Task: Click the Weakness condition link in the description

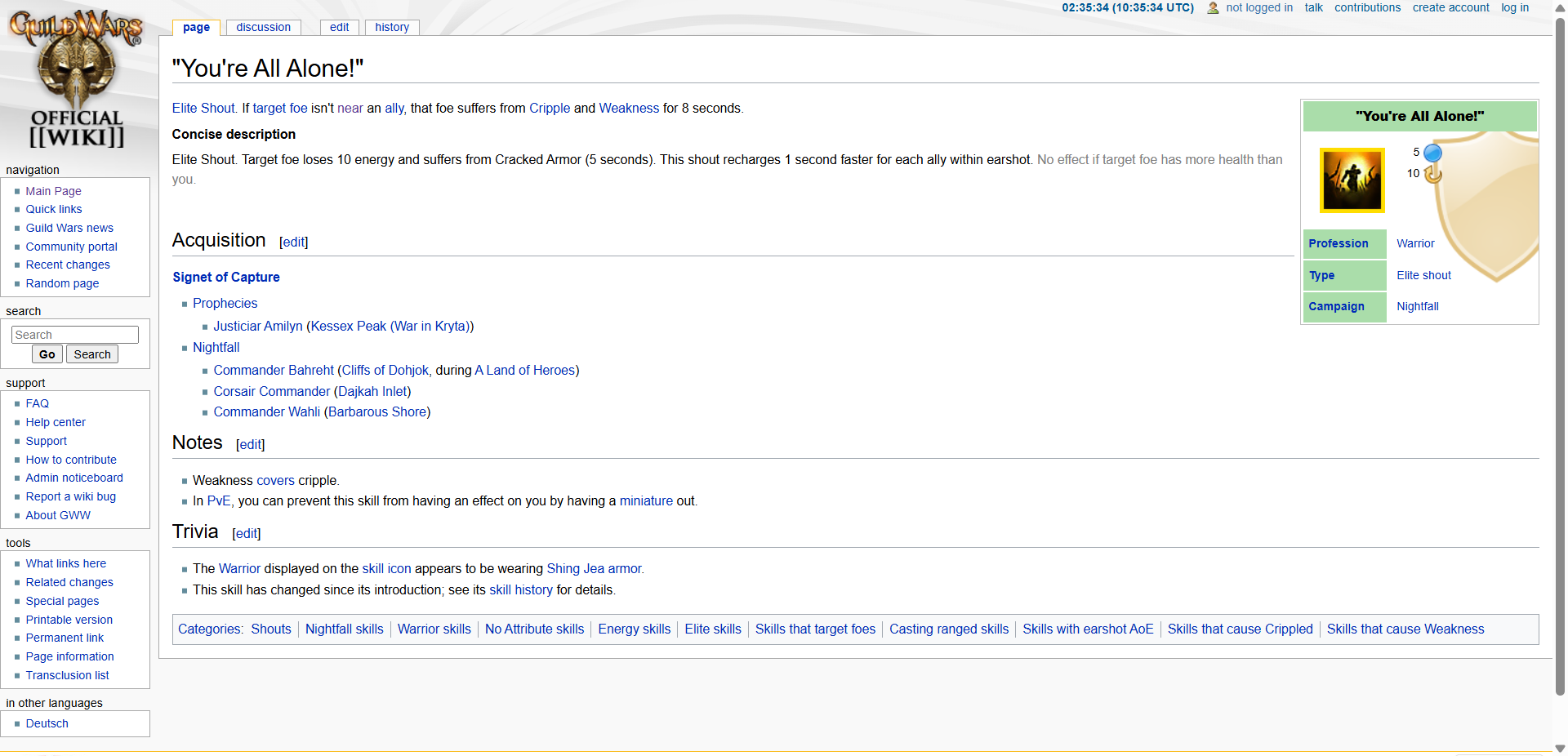Action: pos(629,109)
